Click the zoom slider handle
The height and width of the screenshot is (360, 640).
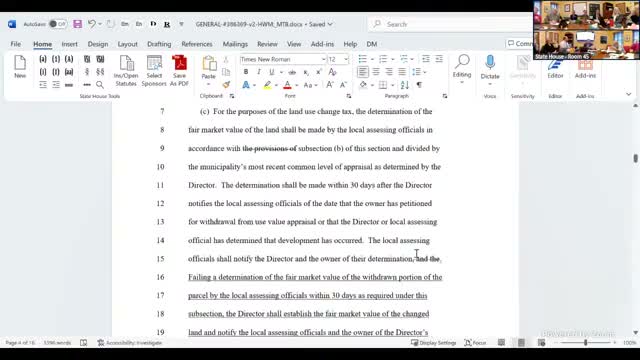click(x=586, y=343)
